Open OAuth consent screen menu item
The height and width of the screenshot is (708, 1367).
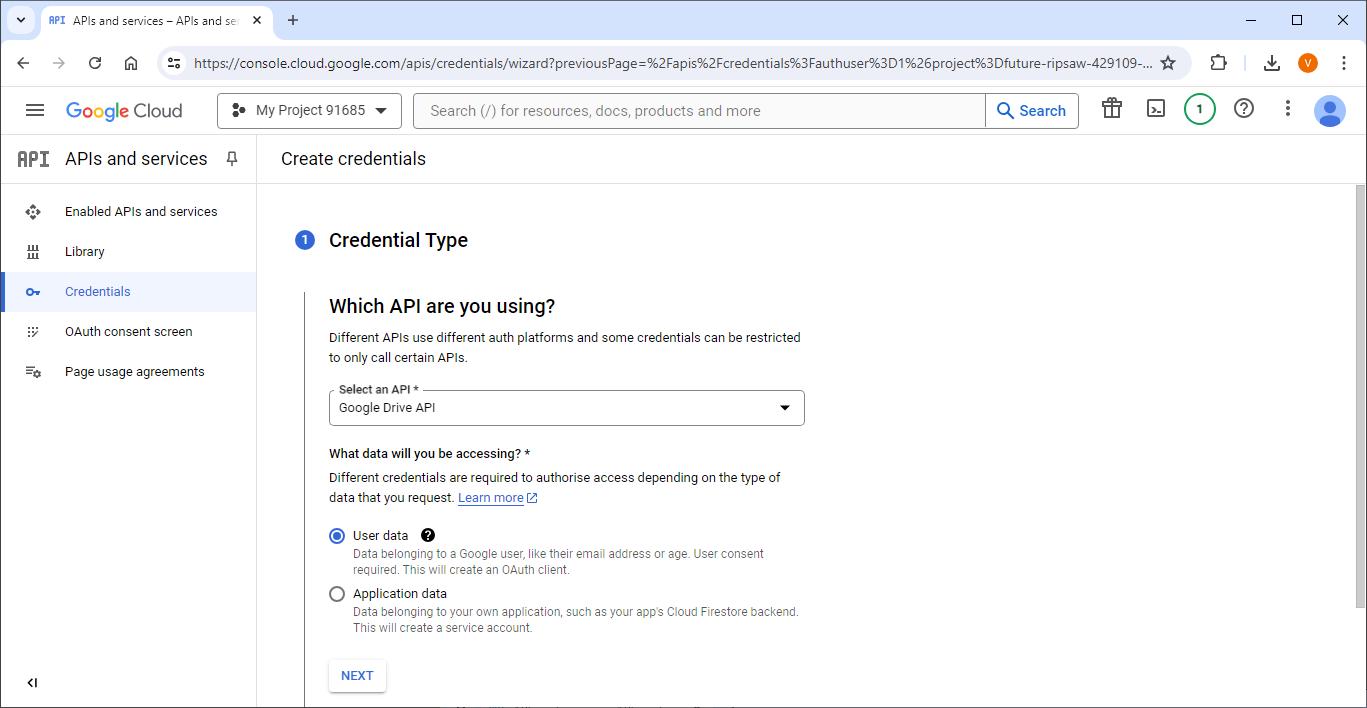[128, 332]
